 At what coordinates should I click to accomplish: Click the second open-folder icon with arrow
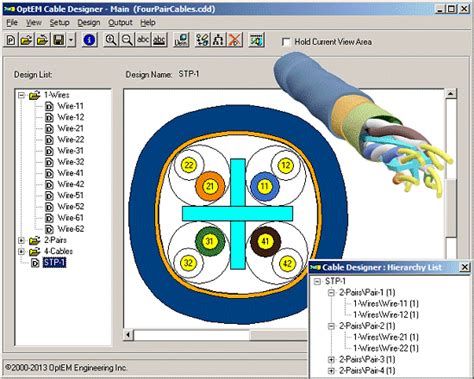42,40
